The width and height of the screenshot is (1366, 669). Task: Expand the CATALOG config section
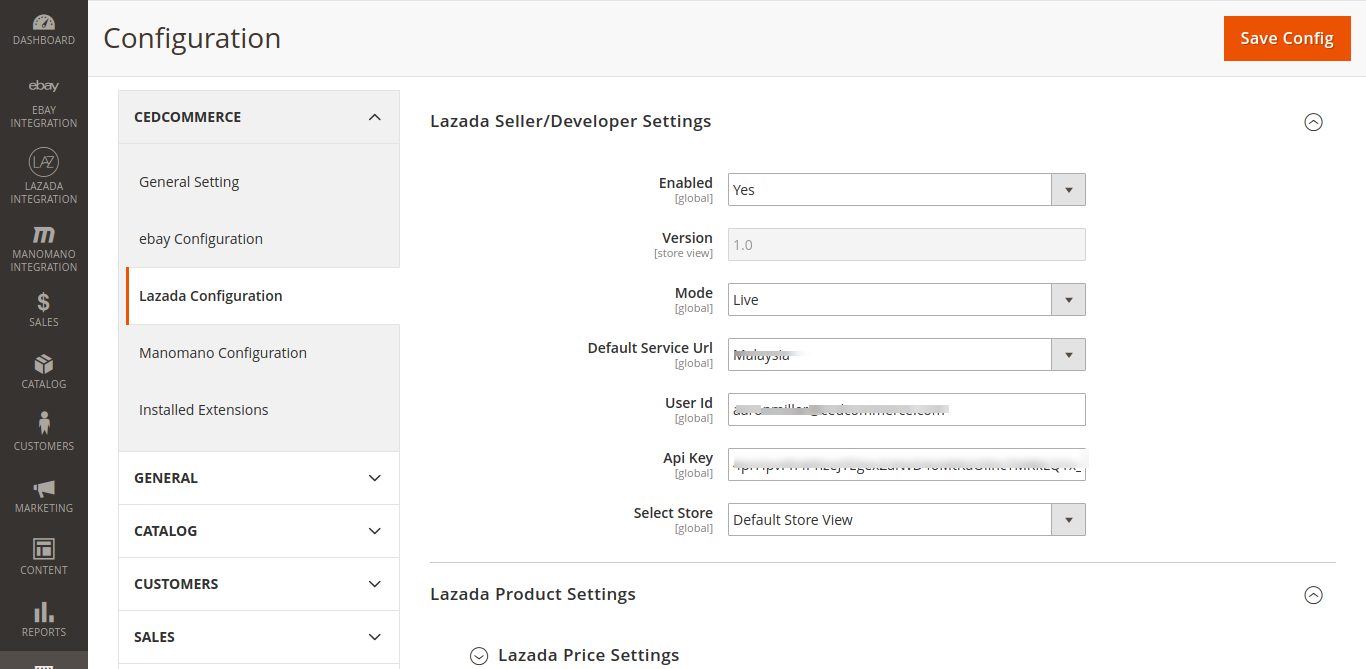(x=259, y=531)
